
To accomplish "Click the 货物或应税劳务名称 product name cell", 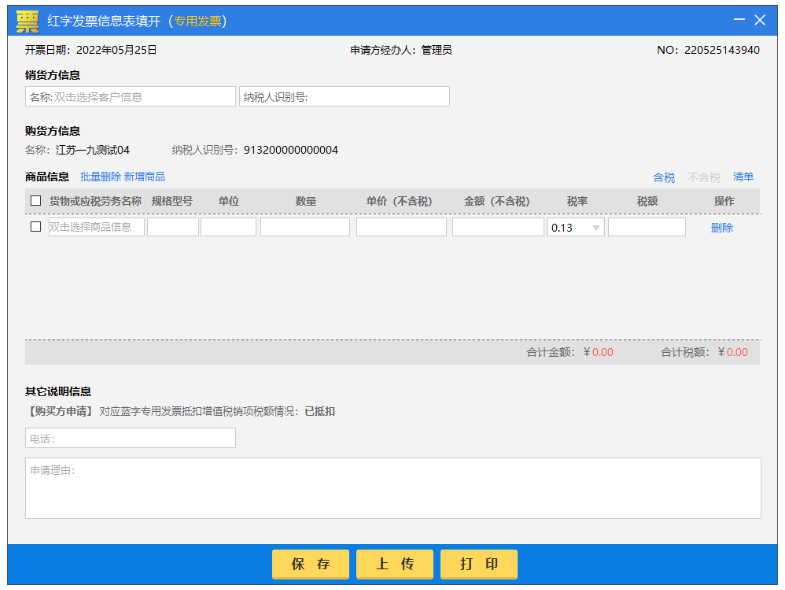I will tap(96, 227).
